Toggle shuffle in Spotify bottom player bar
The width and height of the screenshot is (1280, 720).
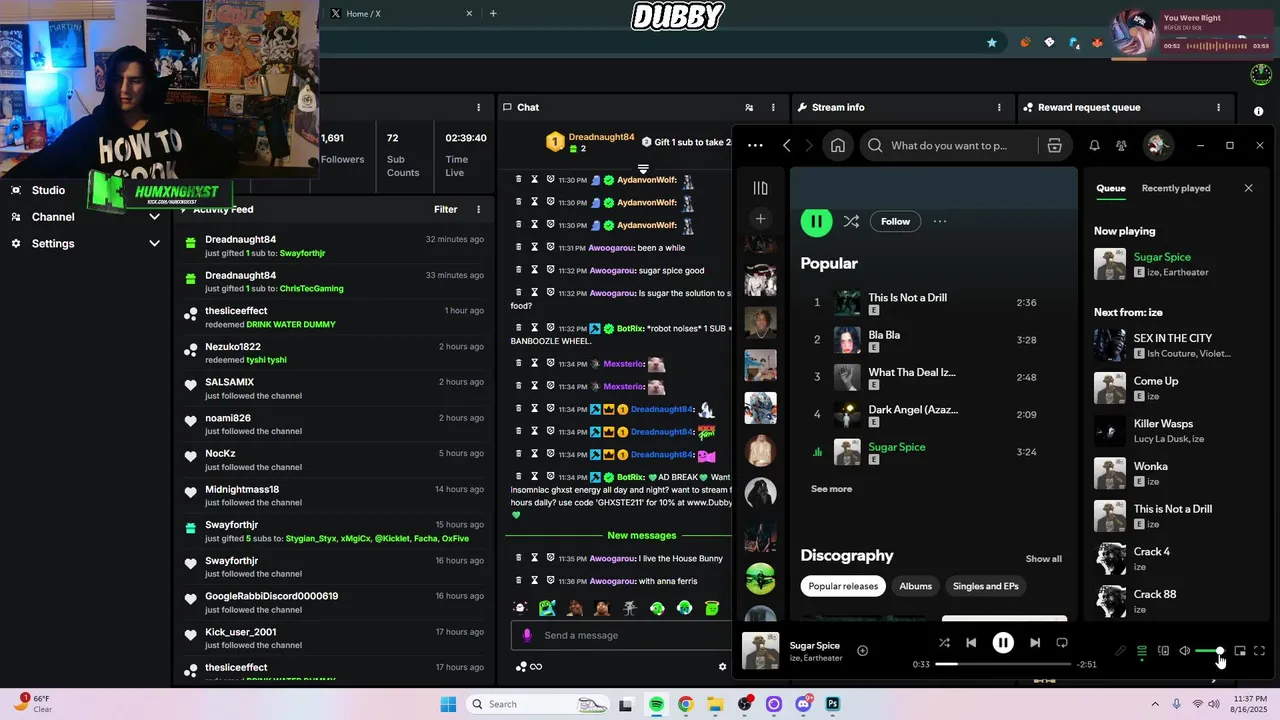(x=944, y=643)
